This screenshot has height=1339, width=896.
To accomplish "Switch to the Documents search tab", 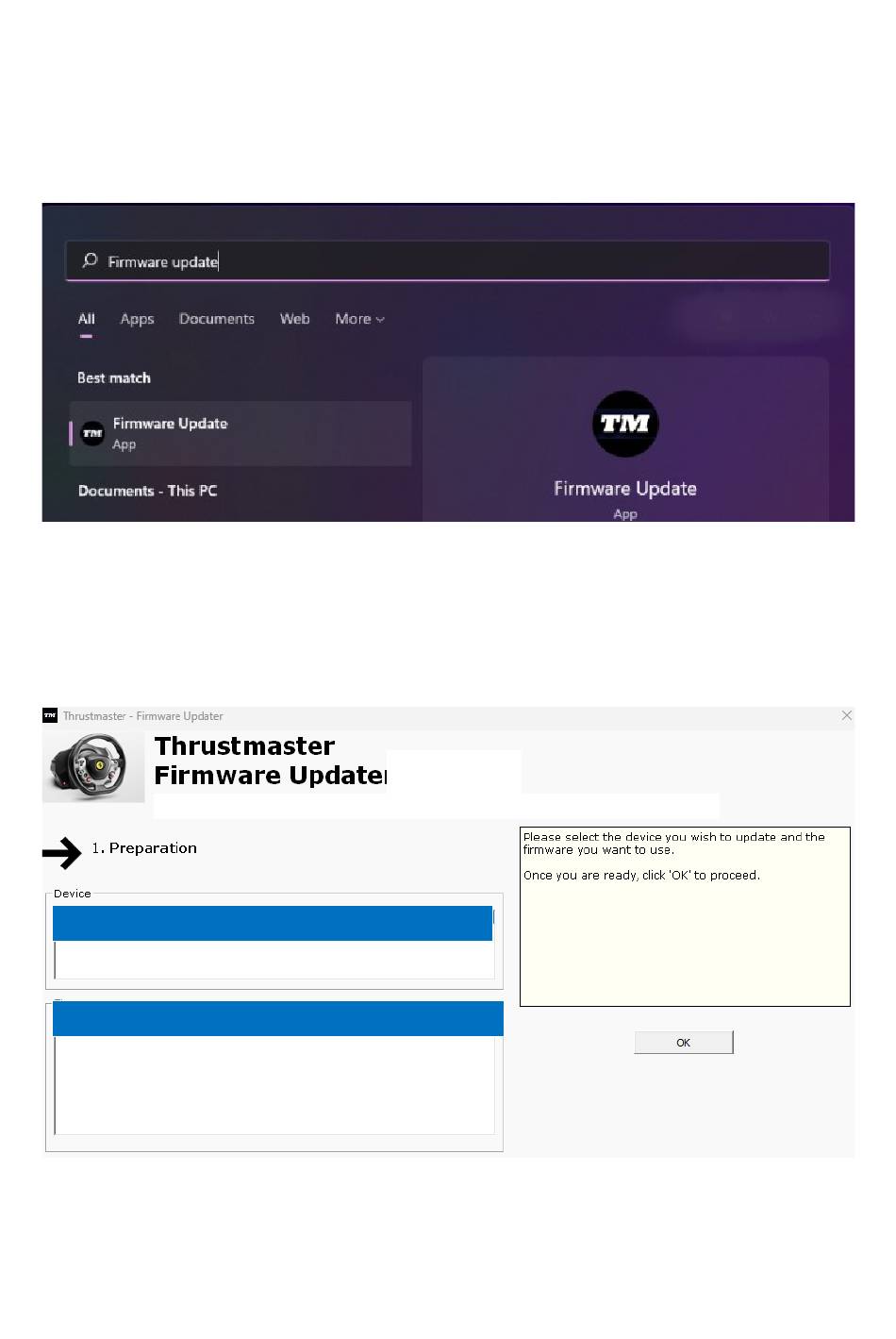I will 217,319.
